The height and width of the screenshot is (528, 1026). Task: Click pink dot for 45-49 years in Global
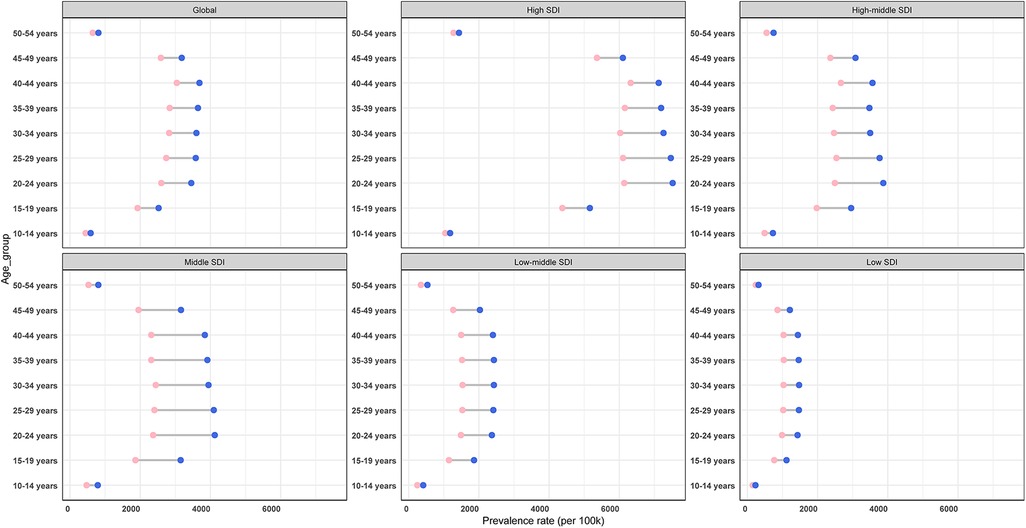(160, 58)
